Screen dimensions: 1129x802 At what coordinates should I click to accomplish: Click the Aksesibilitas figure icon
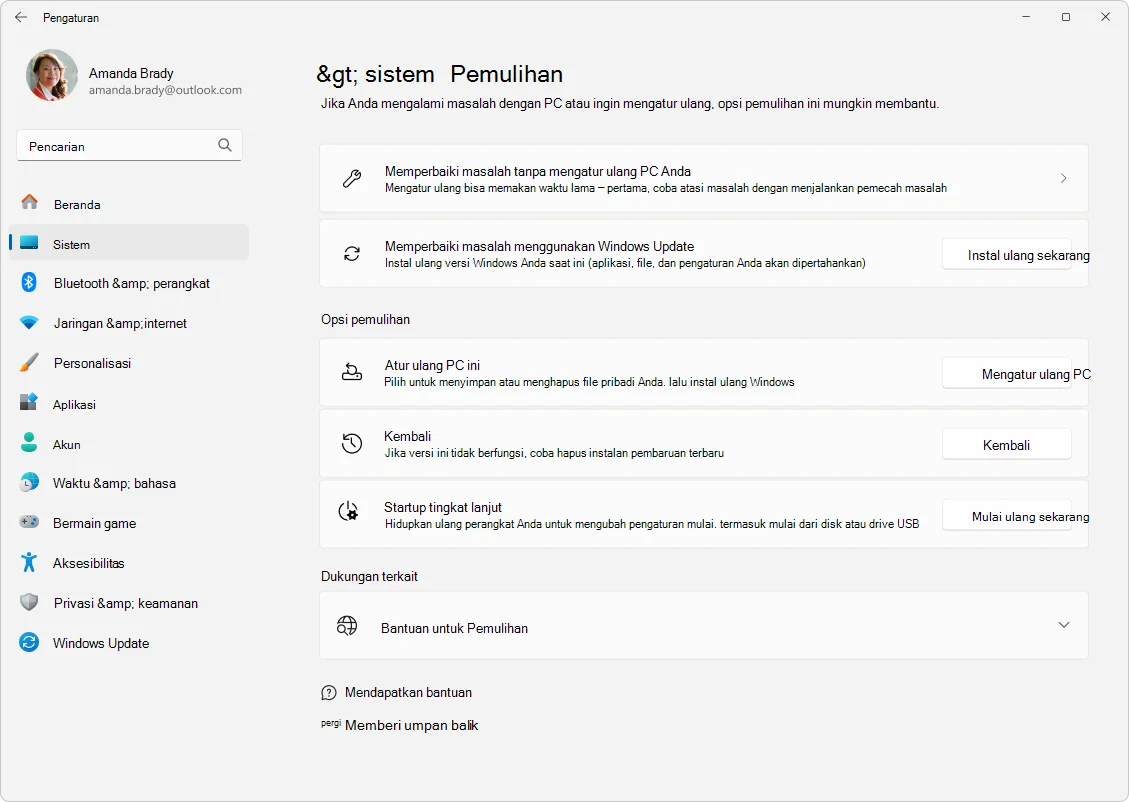coord(29,562)
